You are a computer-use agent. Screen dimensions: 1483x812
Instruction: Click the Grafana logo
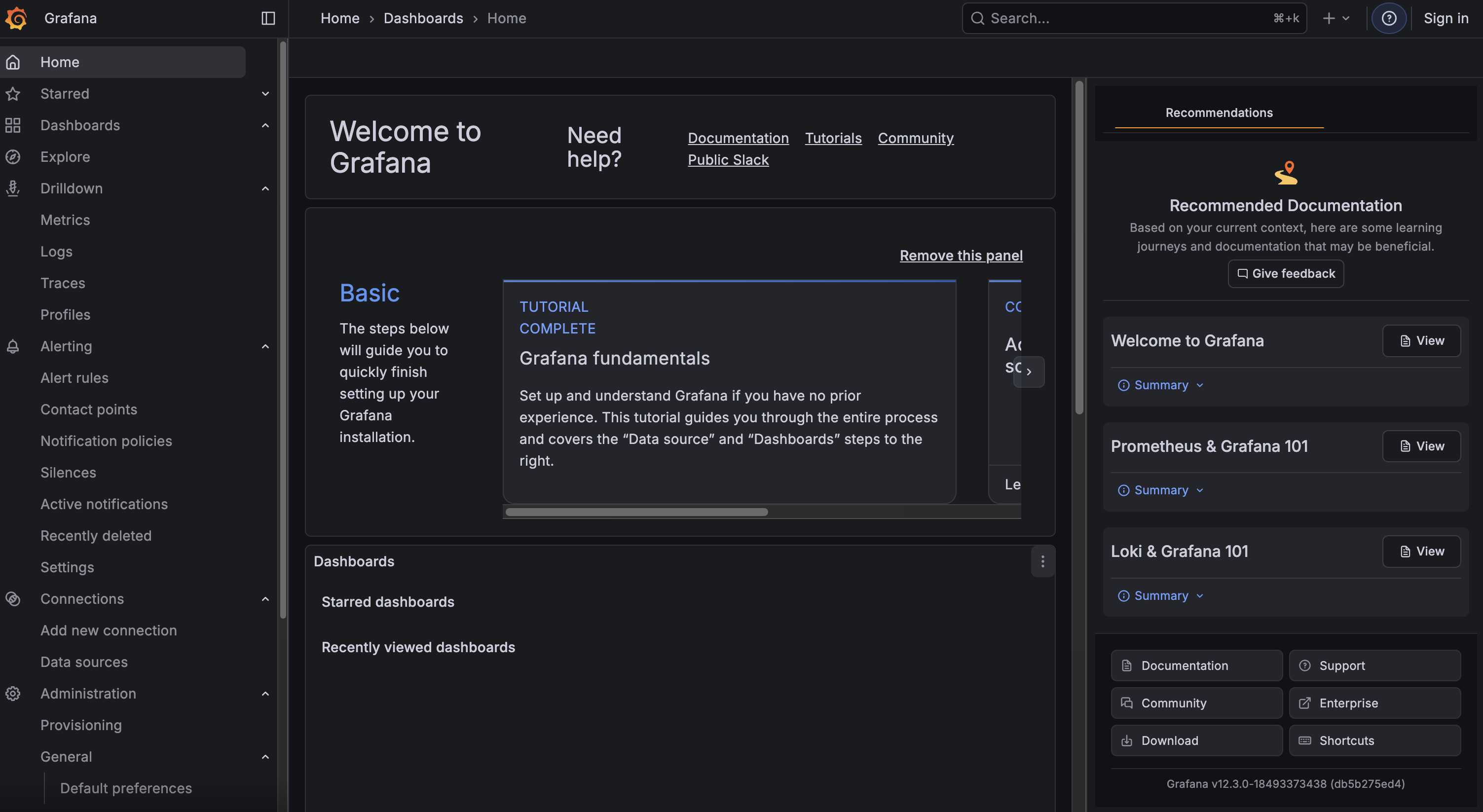(x=16, y=18)
